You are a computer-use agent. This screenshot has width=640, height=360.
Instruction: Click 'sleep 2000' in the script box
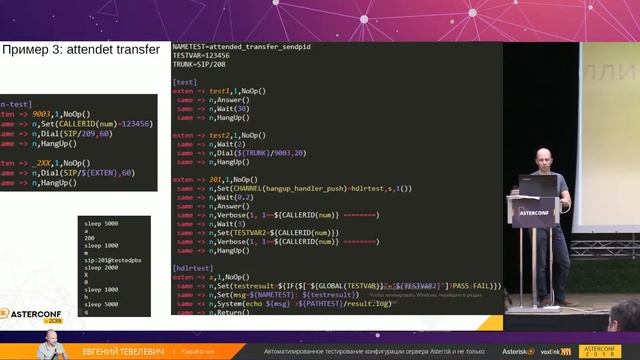[x=101, y=268]
